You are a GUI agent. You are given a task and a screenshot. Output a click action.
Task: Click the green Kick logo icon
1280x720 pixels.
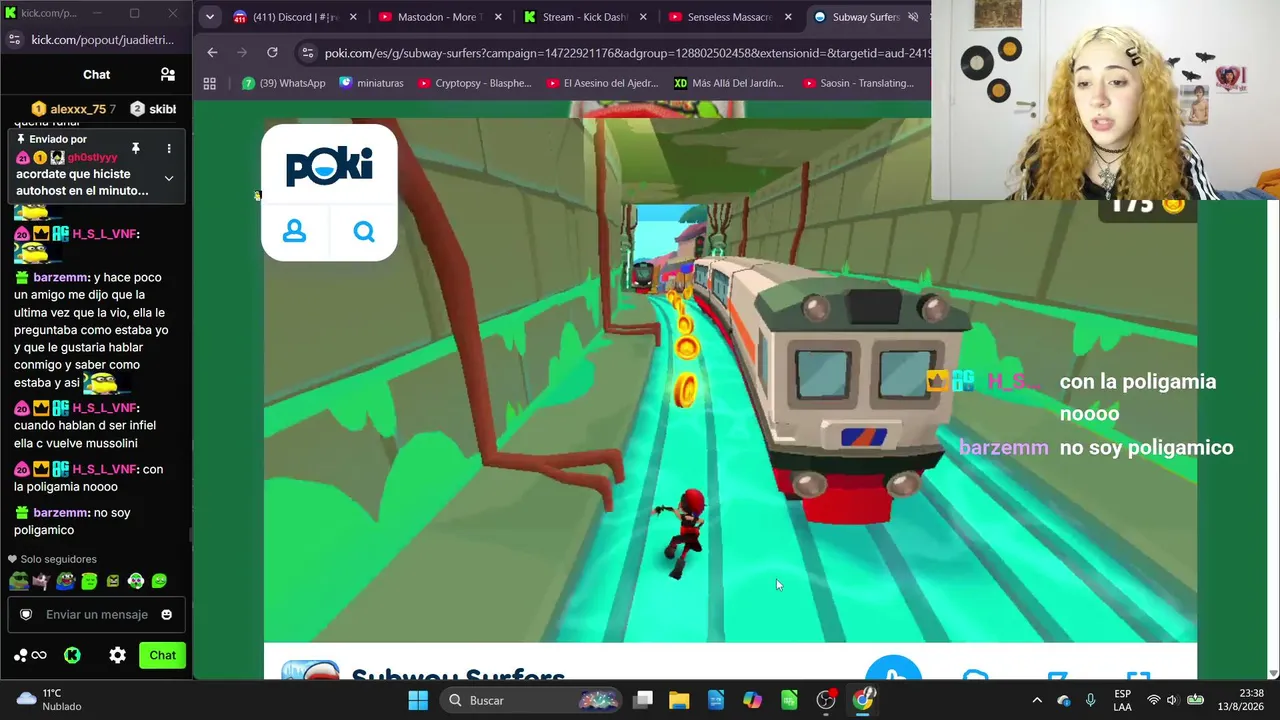tap(72, 656)
